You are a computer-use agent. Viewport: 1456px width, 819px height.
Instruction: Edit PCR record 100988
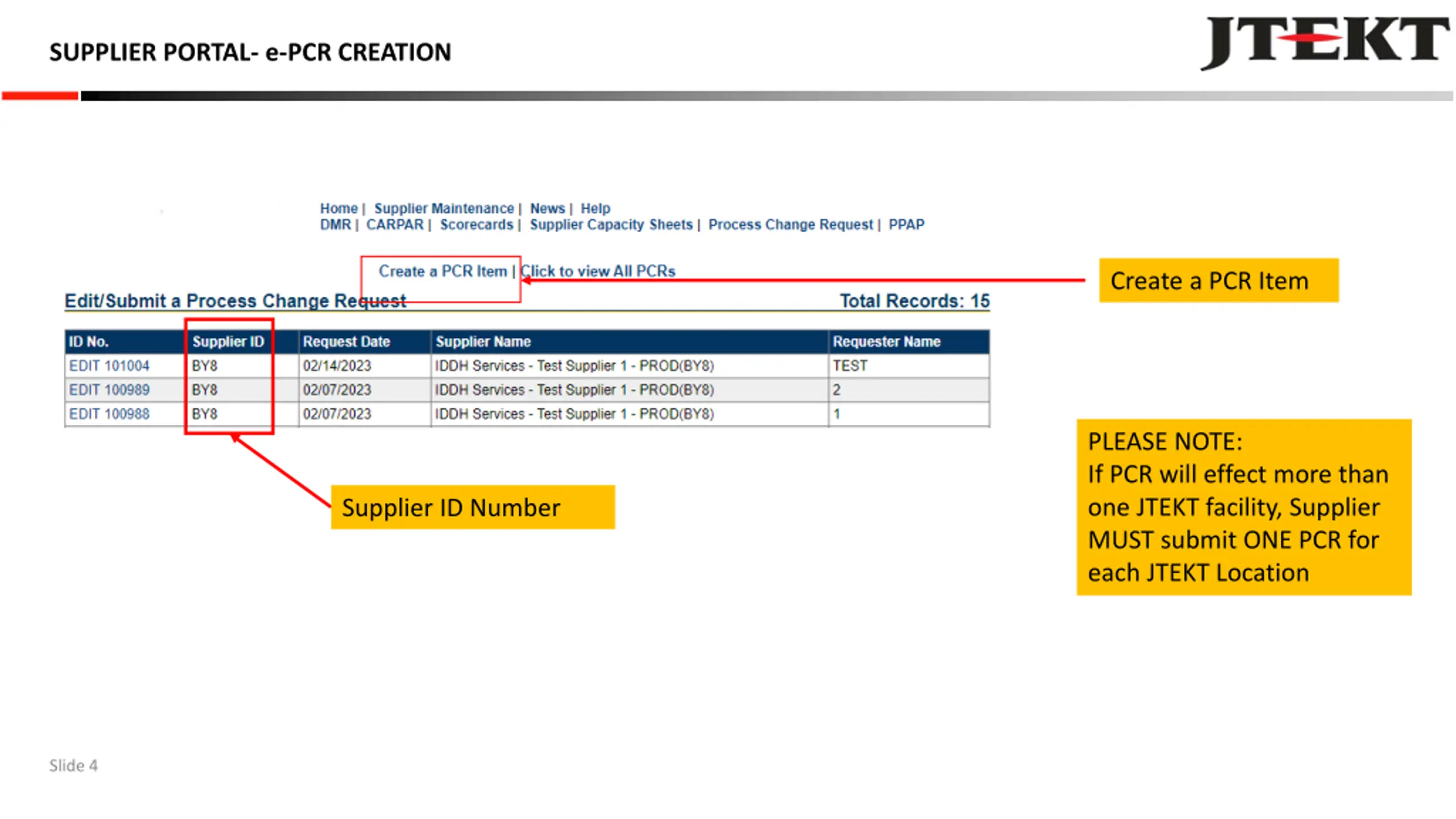tap(109, 414)
